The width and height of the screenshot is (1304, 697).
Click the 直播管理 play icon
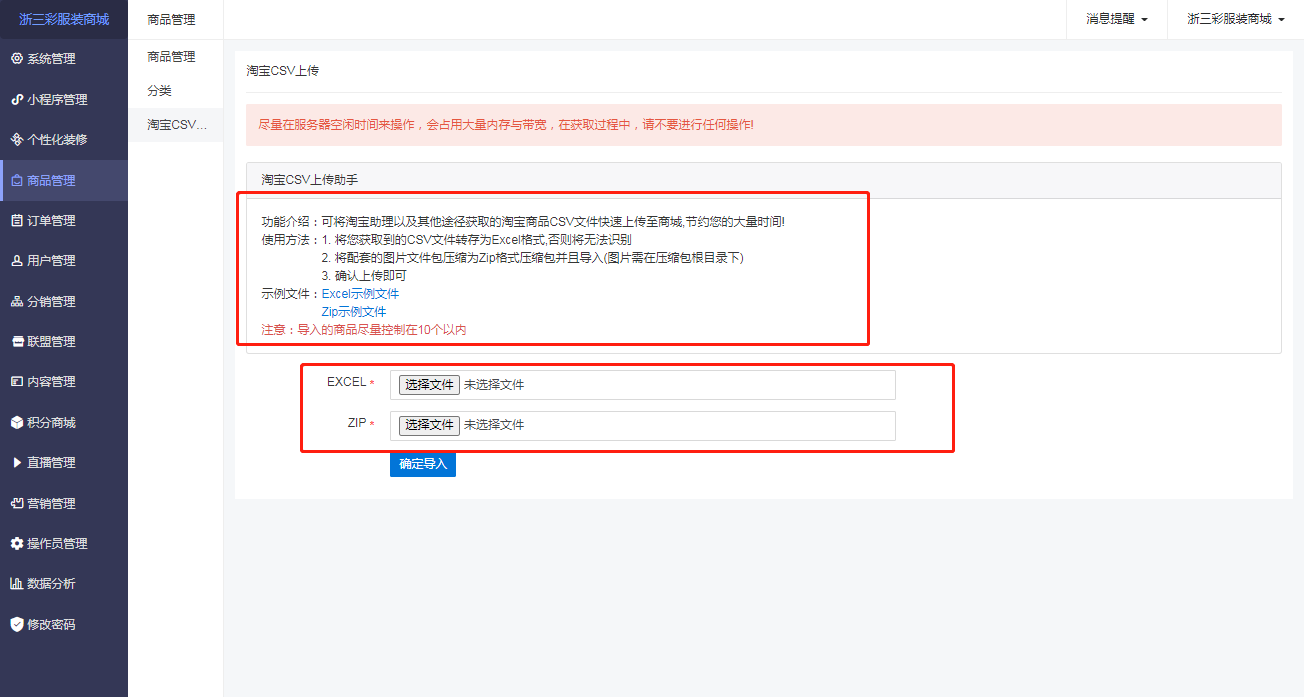pos(16,462)
